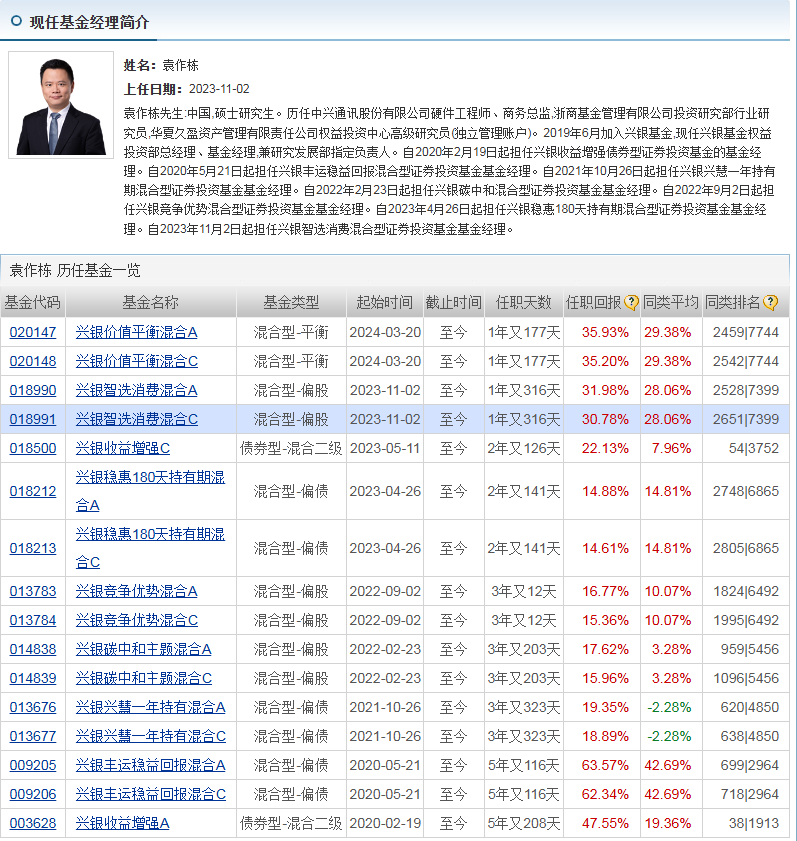Open the 兴银丰运稳益回报混合A fund page
The image size is (797, 841).
click(x=150, y=765)
